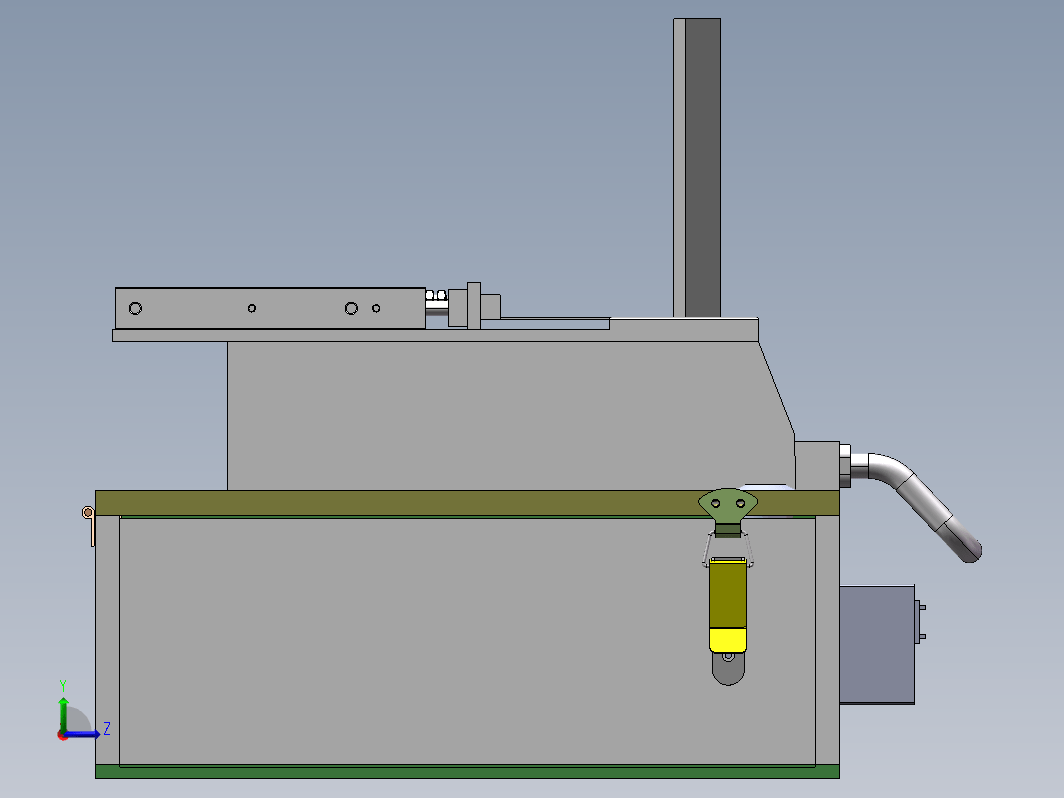This screenshot has height=798, width=1064.
Task: Click the red origin ball of the view triad
Action: (62, 735)
